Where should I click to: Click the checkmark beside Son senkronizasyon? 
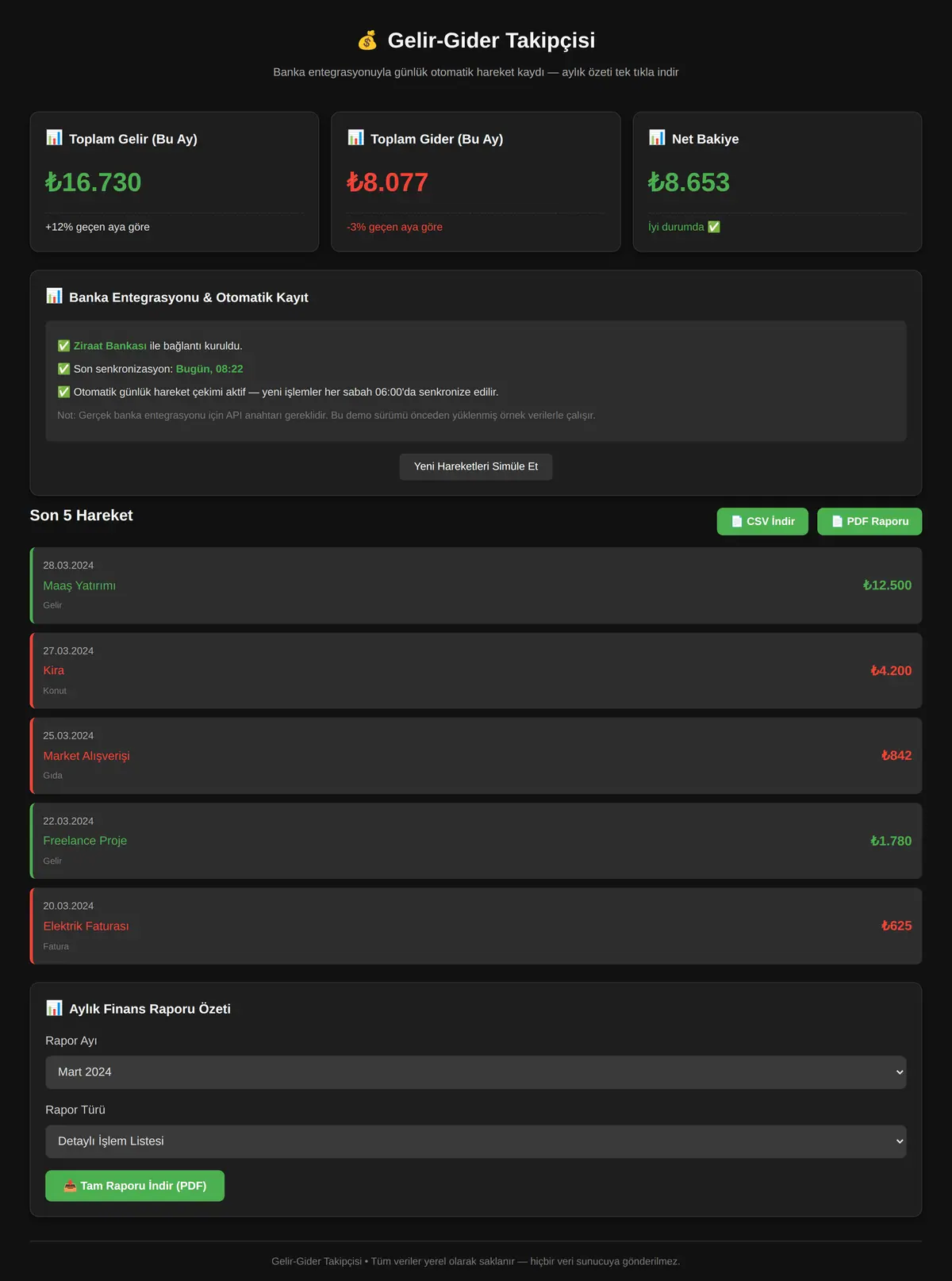(x=63, y=369)
